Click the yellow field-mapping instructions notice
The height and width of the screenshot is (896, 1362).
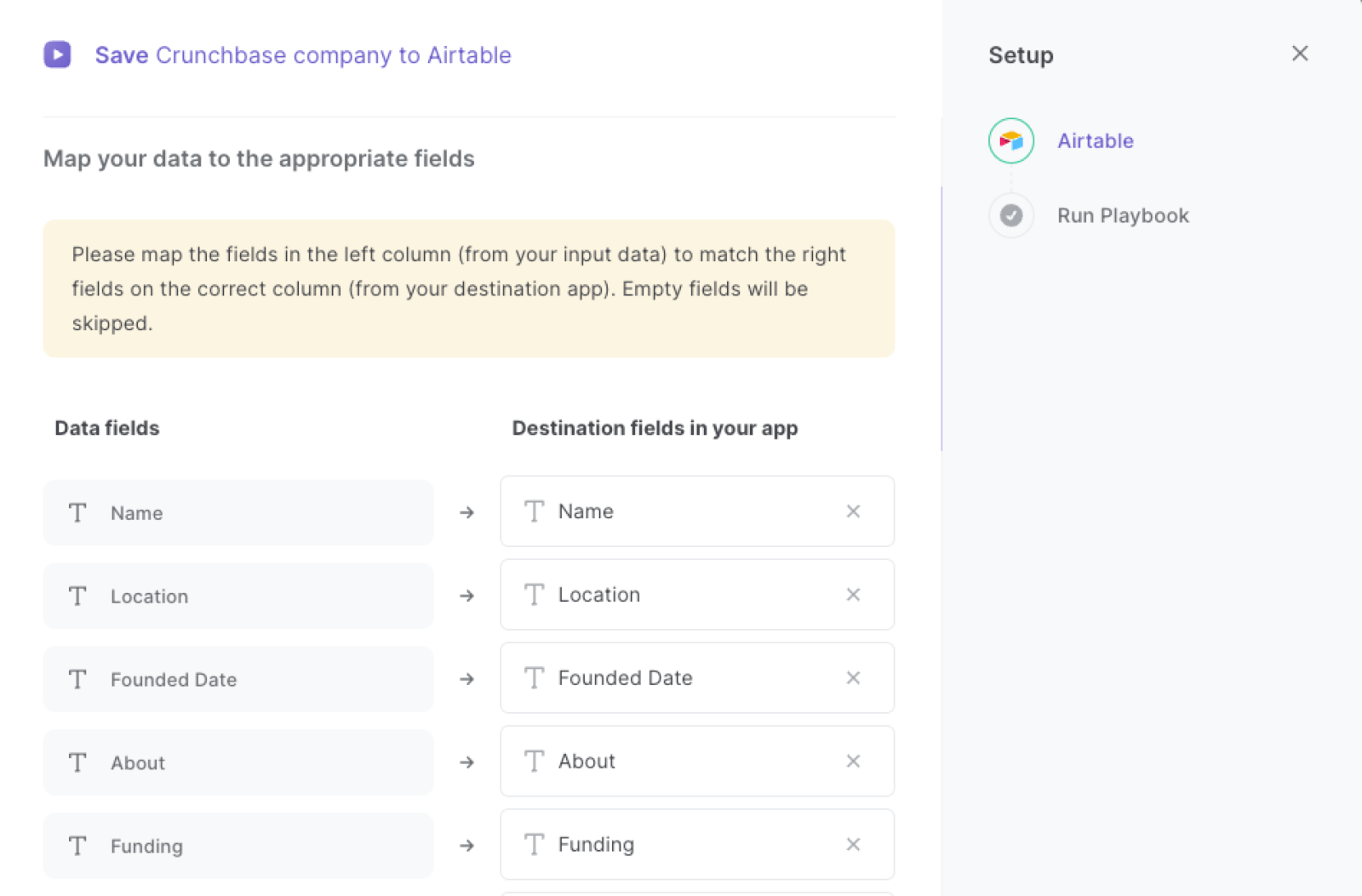point(469,288)
